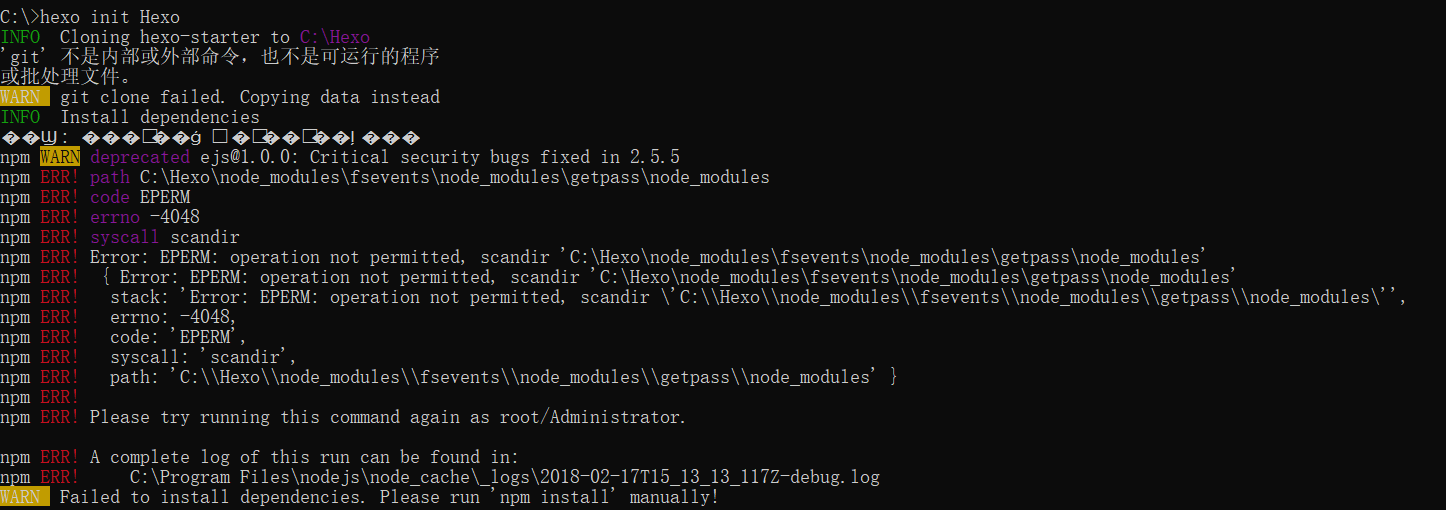
Task: Click the "syscall: 'scandir'," object property line
Action: [203, 357]
